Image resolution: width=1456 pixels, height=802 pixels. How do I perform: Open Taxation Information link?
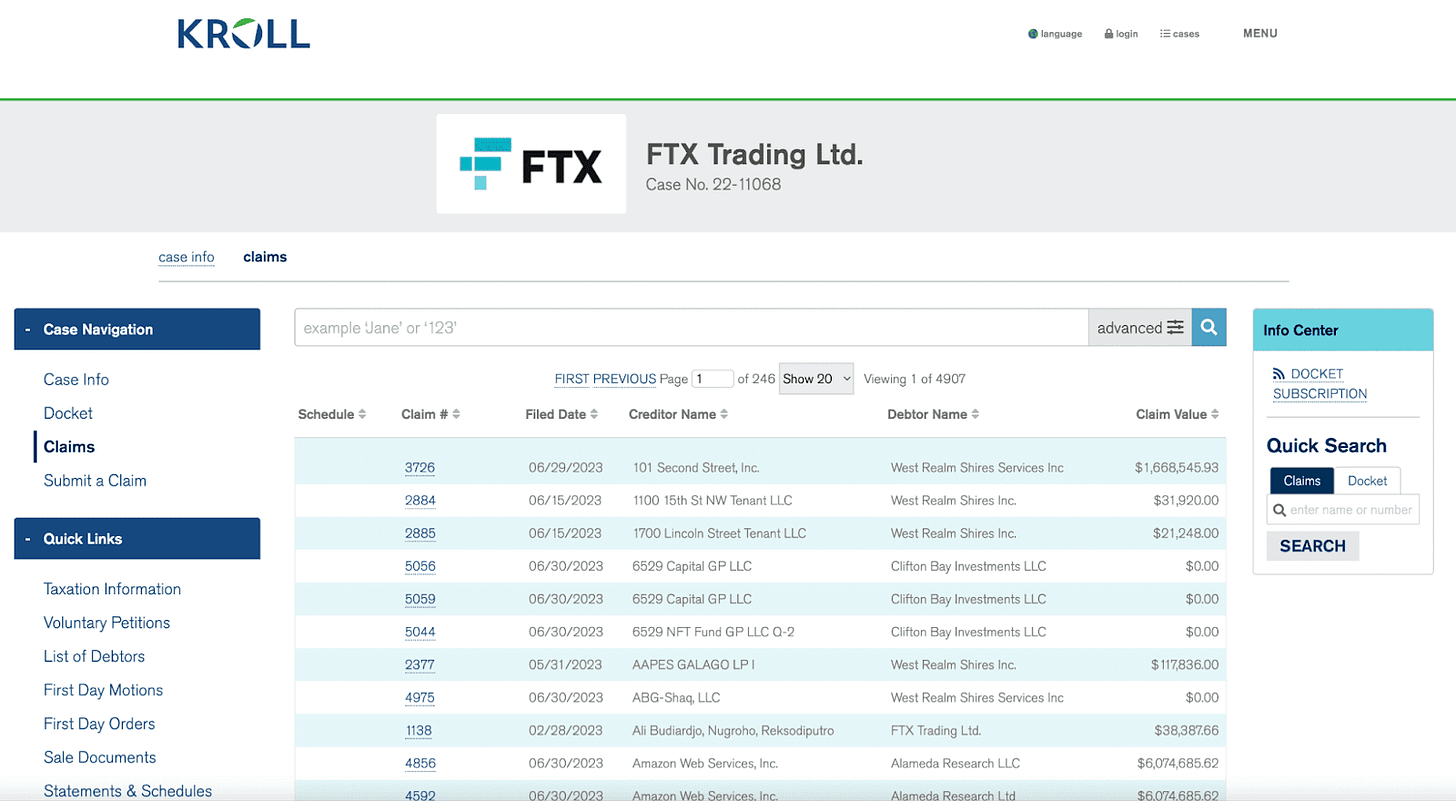112,589
